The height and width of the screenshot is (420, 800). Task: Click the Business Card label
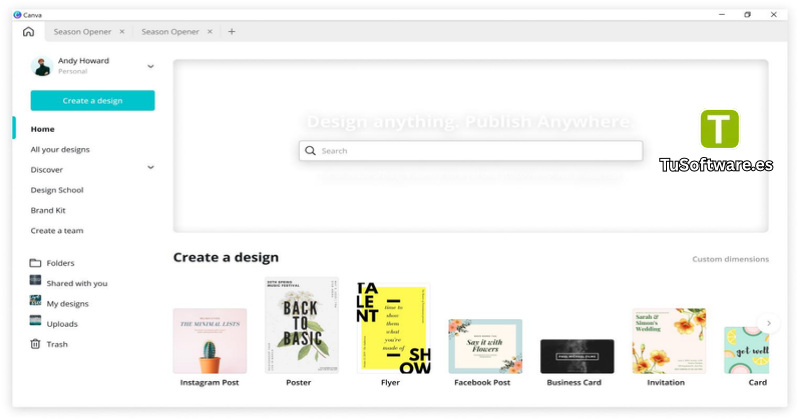pyautogui.click(x=574, y=382)
